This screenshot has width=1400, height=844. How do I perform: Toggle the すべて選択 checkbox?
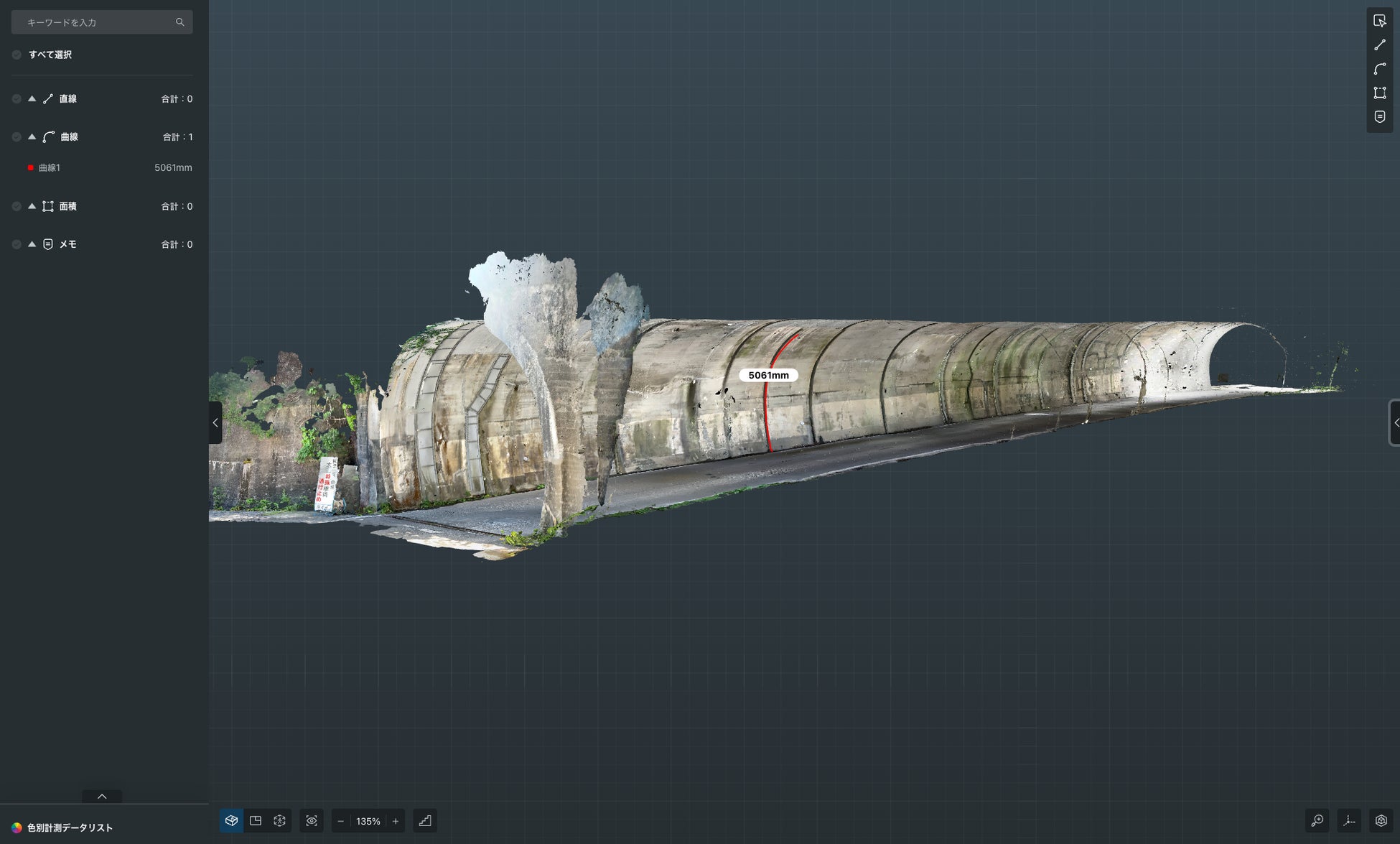[x=17, y=55]
